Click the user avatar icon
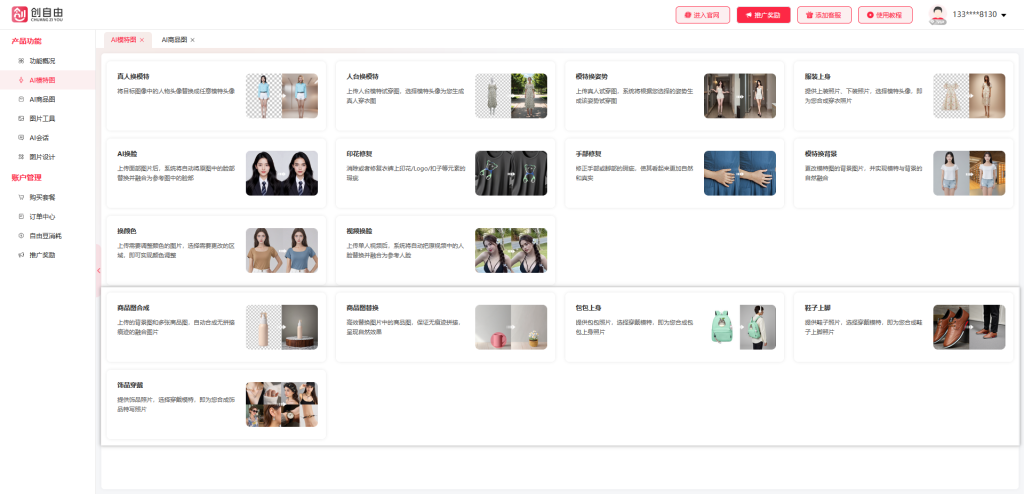Viewport: 1024px width, 494px height. [x=937, y=14]
